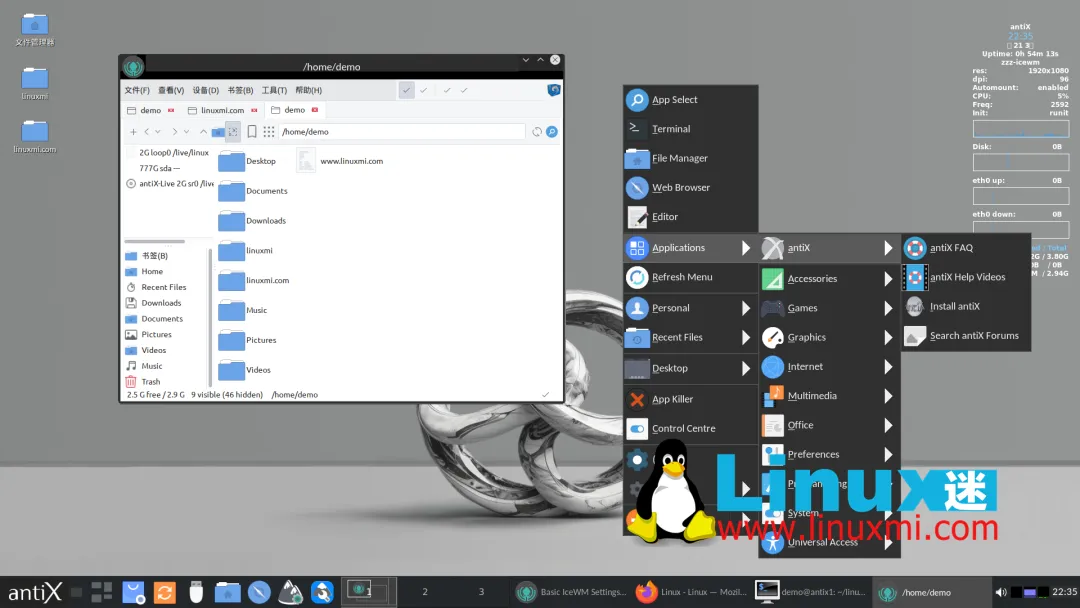The width and height of the screenshot is (1080, 608).
Task: Open the Office menu category
Action: (x=829, y=426)
